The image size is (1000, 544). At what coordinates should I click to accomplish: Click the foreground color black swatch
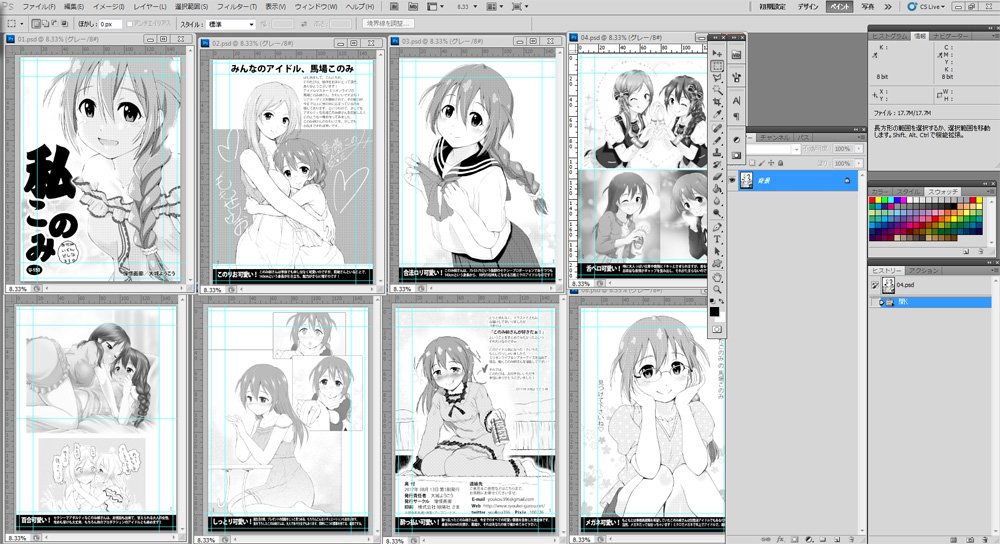coord(714,311)
